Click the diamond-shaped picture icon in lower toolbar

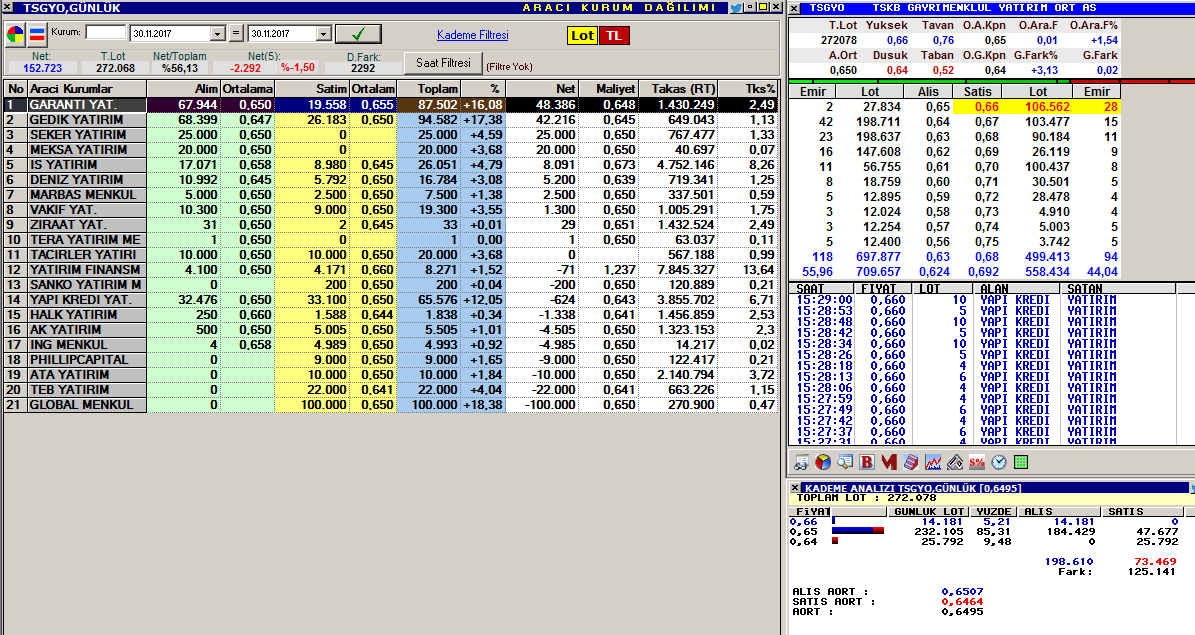(x=955, y=462)
